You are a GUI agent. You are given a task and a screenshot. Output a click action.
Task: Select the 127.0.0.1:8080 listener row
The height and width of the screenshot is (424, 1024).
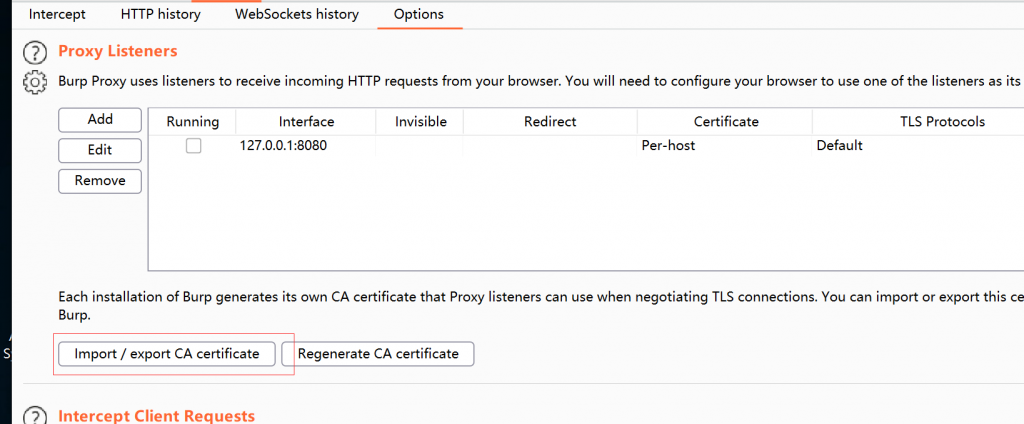click(x=500, y=145)
